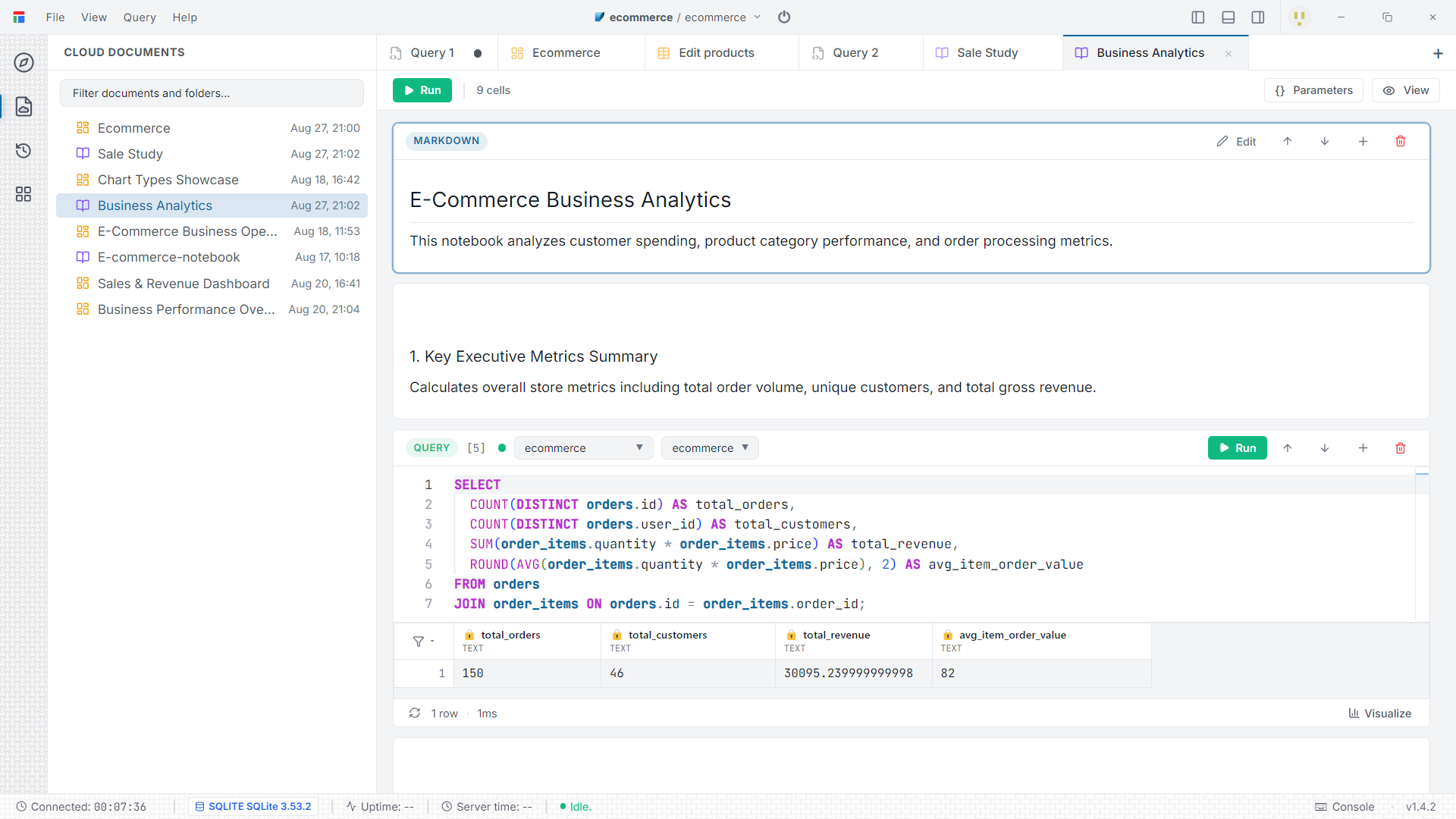Switch to the Edit products tab
Image resolution: width=1456 pixels, height=819 pixels.
[721, 53]
